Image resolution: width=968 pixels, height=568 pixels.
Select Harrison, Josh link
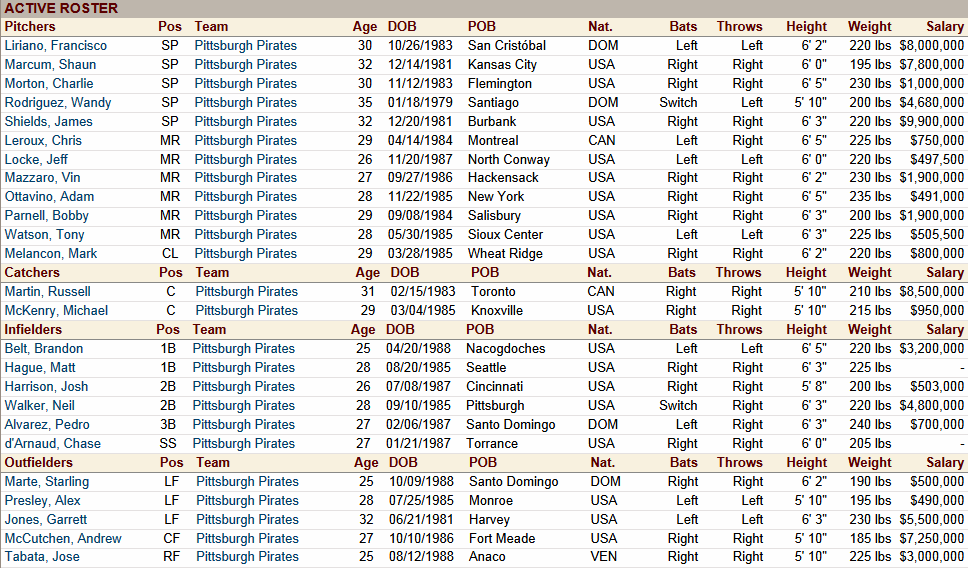(46, 387)
